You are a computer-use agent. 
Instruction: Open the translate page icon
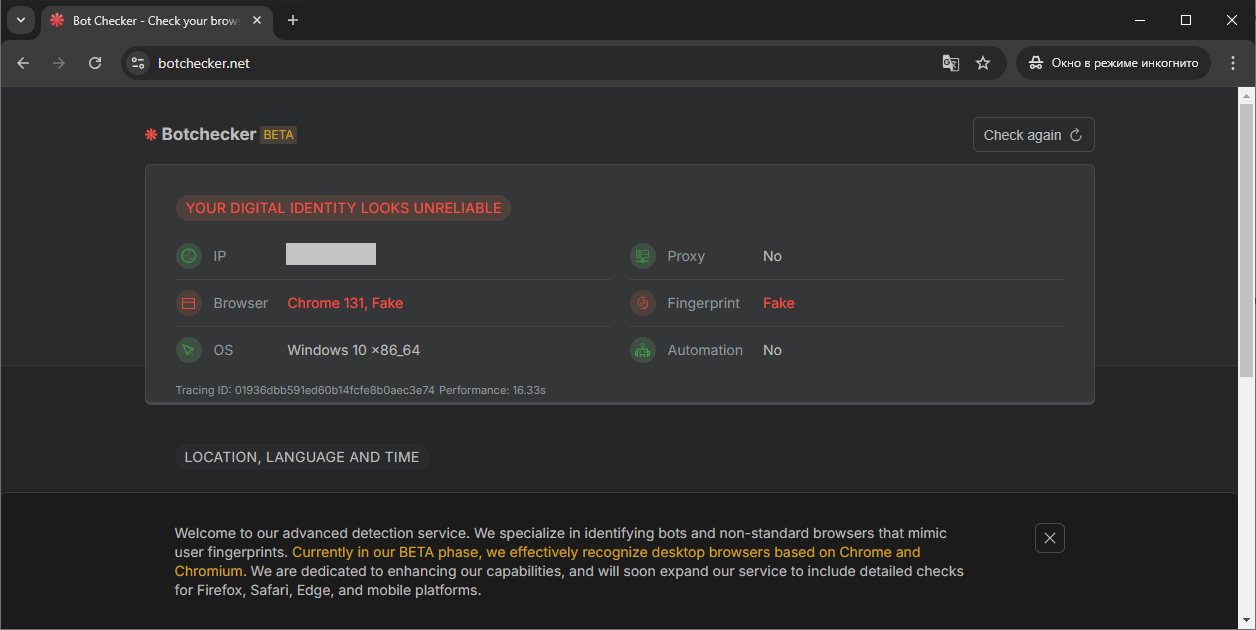click(x=950, y=63)
